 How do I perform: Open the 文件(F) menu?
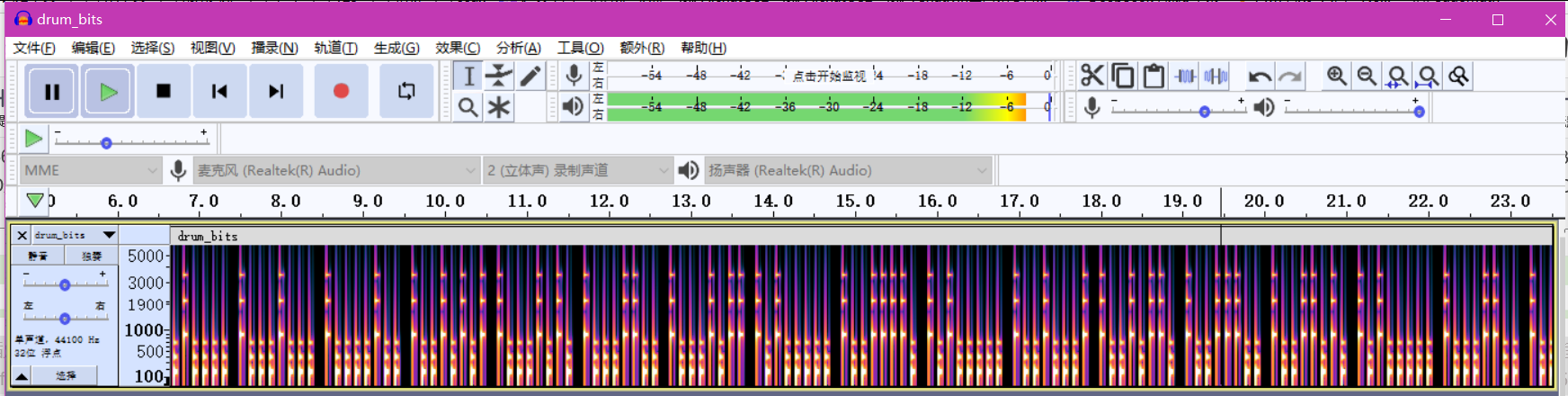[x=34, y=48]
